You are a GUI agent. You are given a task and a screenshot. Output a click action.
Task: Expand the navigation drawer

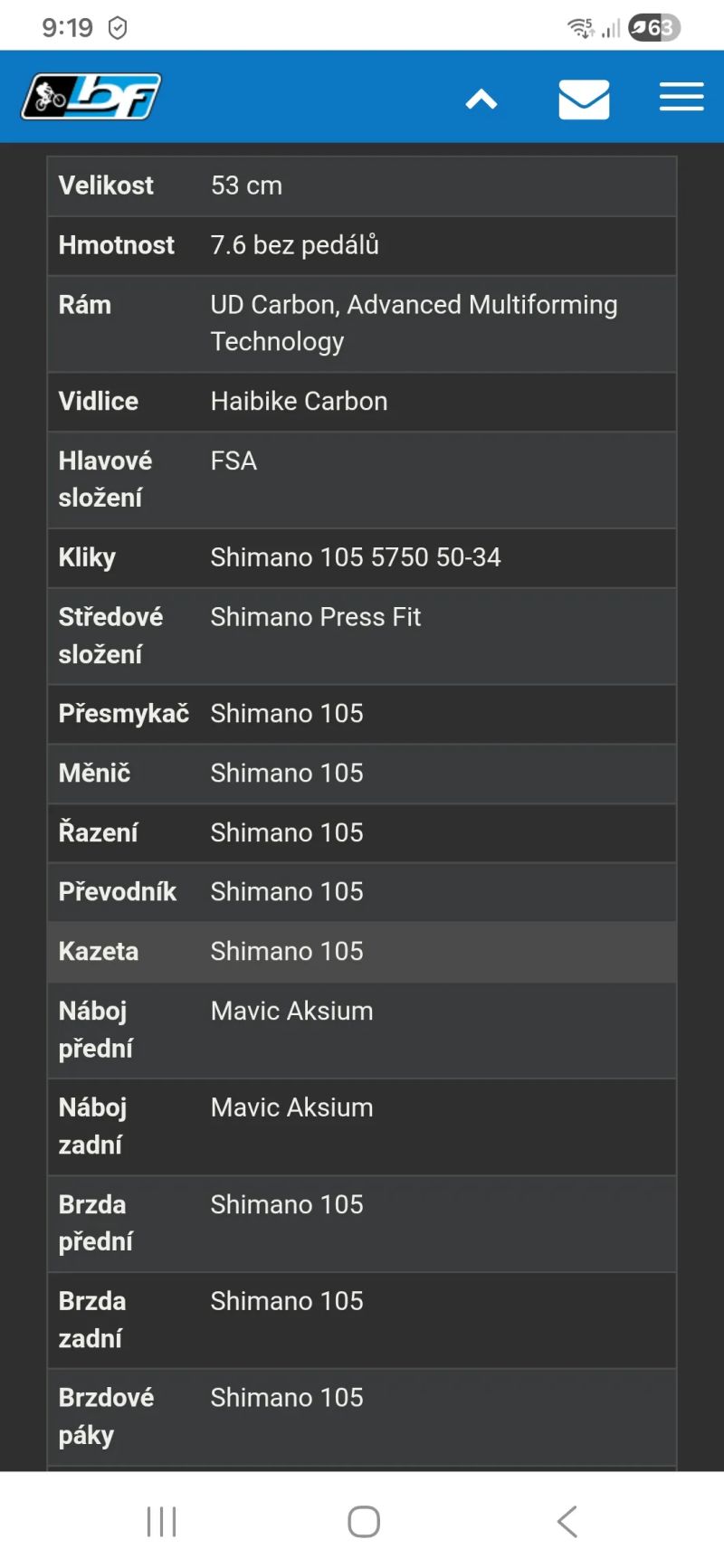(681, 97)
